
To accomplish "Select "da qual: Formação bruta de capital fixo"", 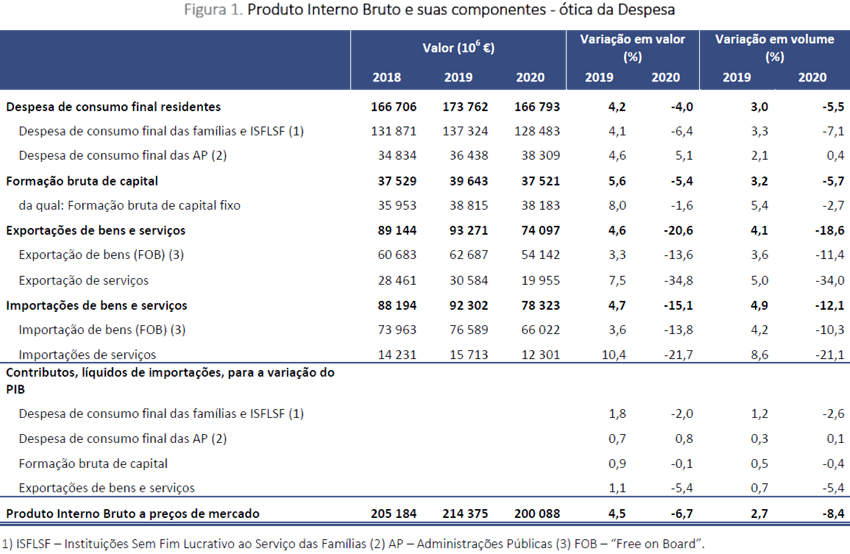I will pos(130,205).
